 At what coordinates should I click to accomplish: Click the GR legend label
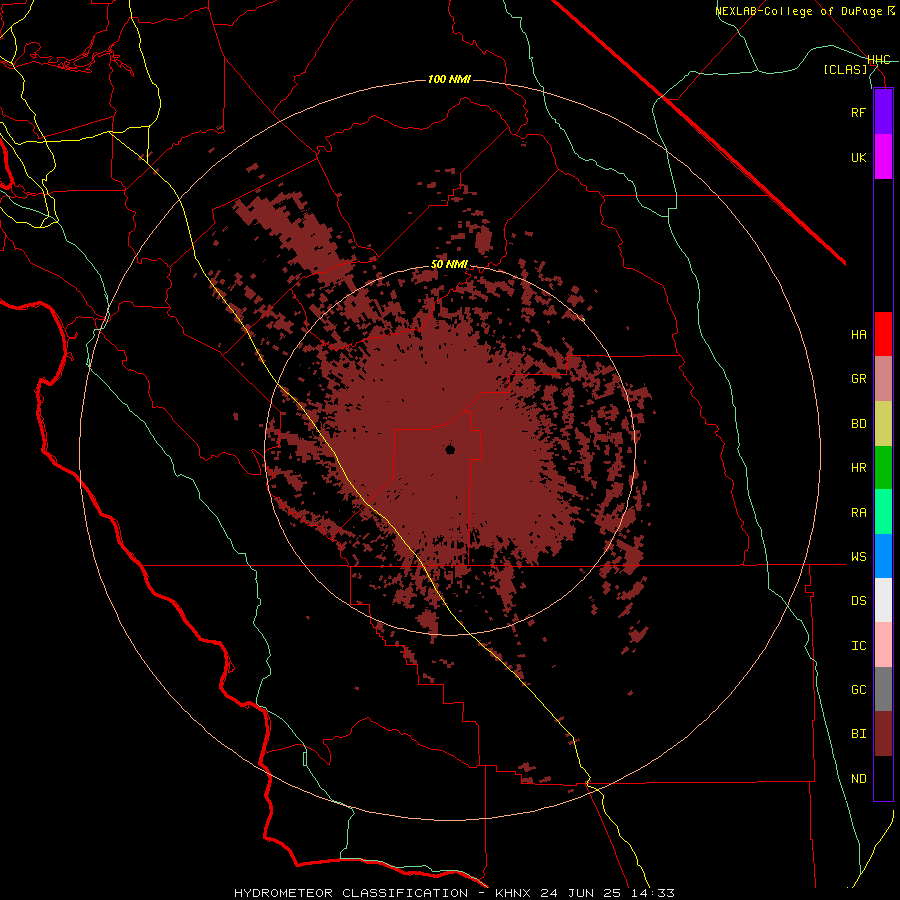point(858,379)
